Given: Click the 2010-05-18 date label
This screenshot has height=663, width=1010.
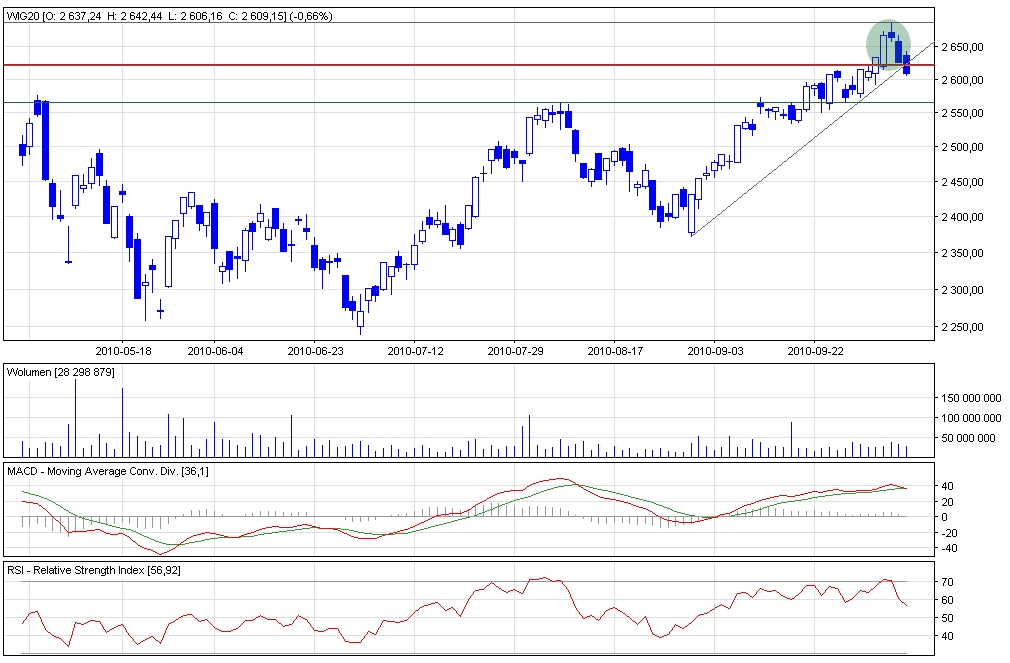Looking at the screenshot, I should click(123, 351).
